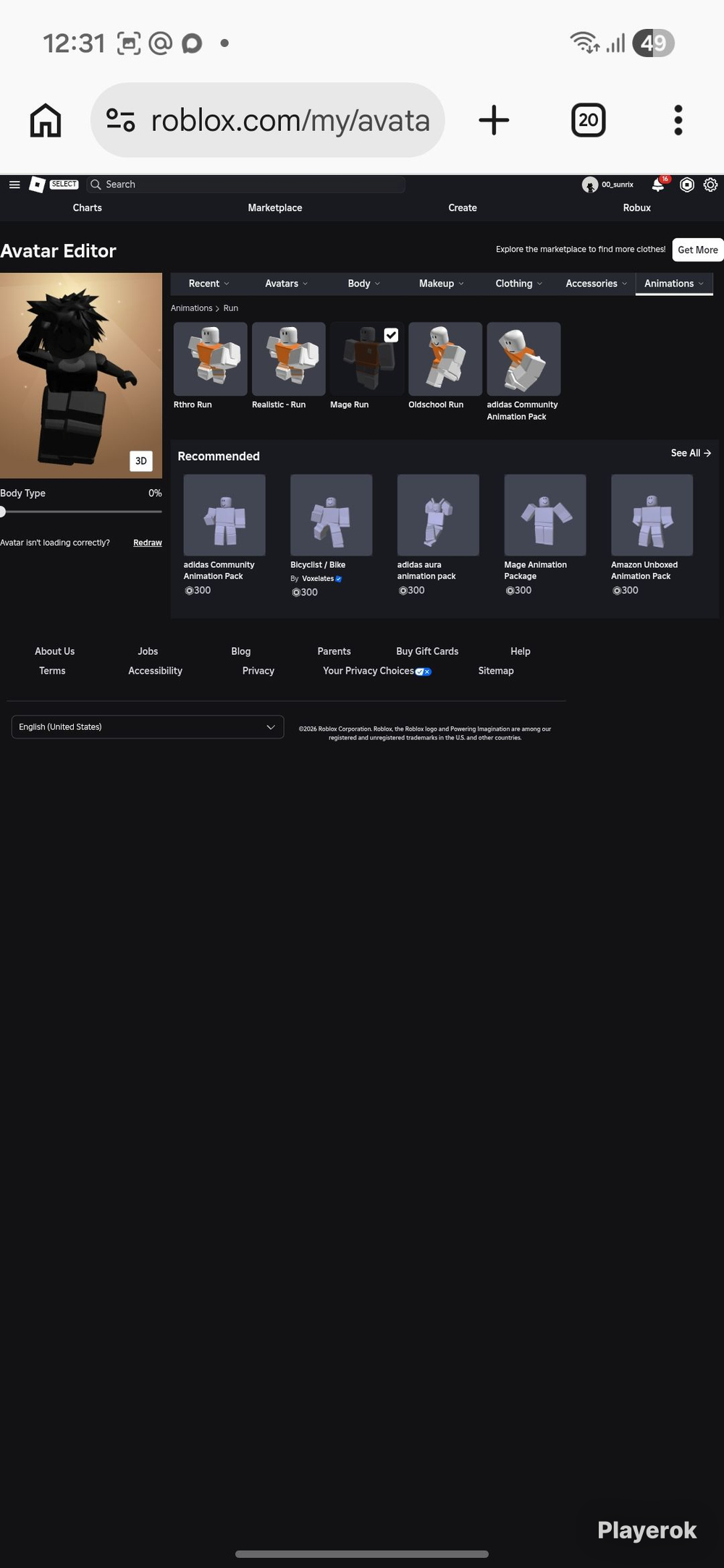Click the Roblox logo icon

[37, 185]
